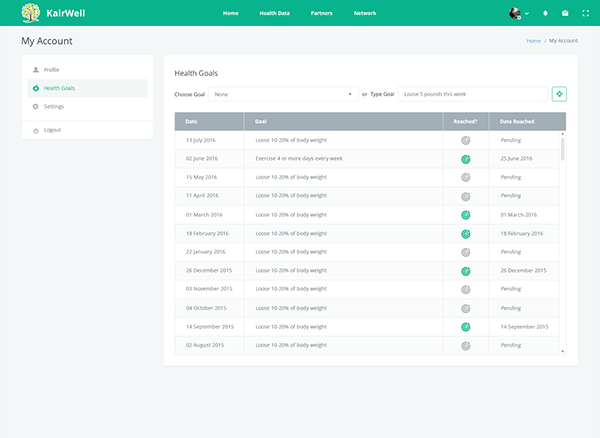Click the Settings gear icon

point(36,106)
